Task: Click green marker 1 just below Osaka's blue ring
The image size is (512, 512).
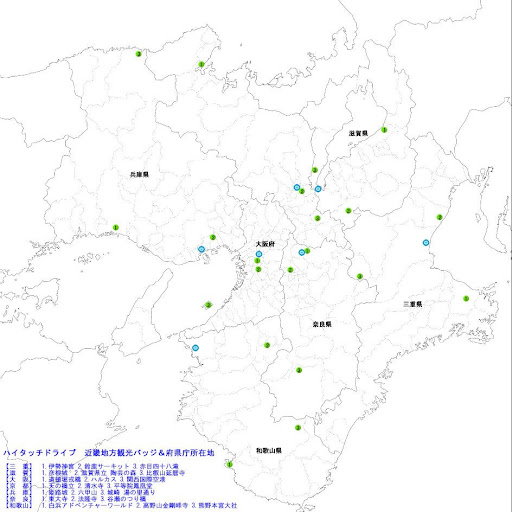Action: 257,261
